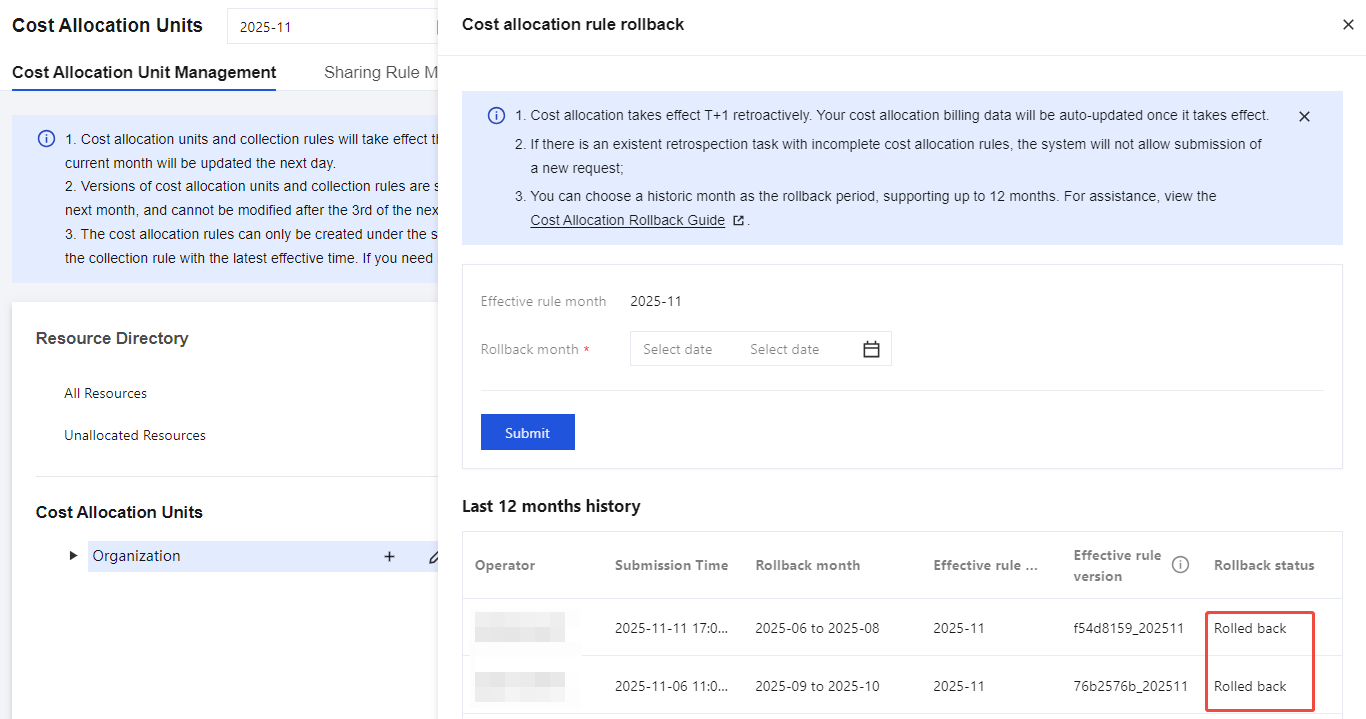Select All Resources in Resource Directory
The height and width of the screenshot is (719, 1366).
coord(105,393)
